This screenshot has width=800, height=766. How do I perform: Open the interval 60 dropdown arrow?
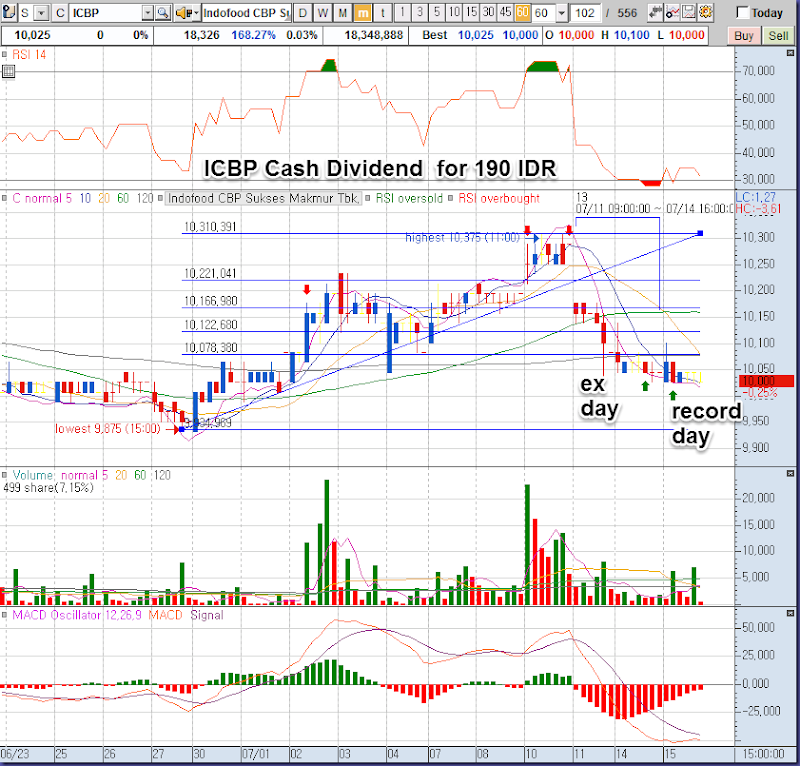pos(562,13)
